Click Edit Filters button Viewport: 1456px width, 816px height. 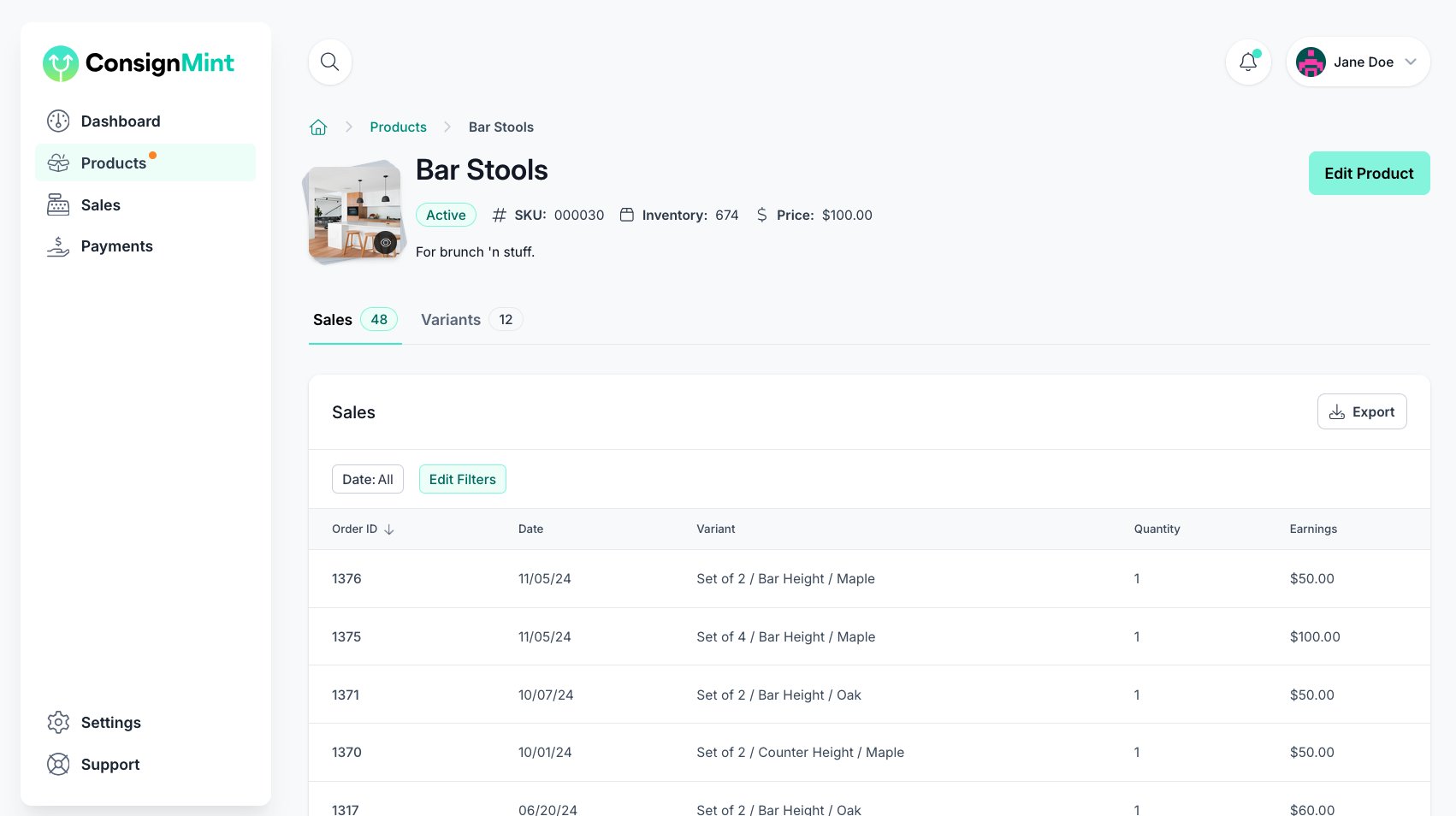pyautogui.click(x=463, y=479)
